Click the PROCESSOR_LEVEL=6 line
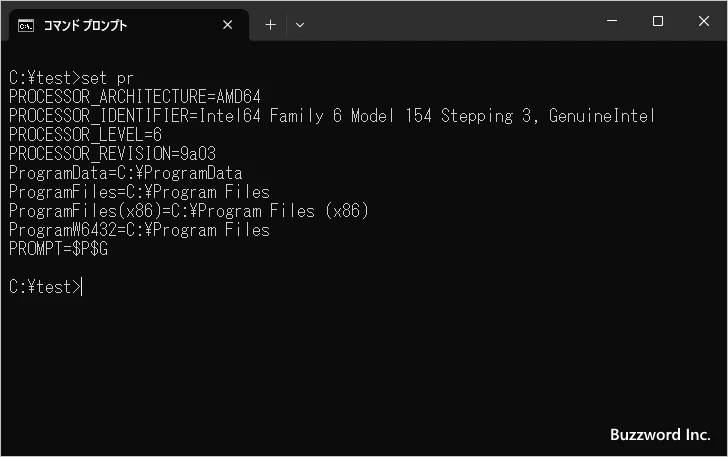The image size is (728, 457). (x=85, y=135)
